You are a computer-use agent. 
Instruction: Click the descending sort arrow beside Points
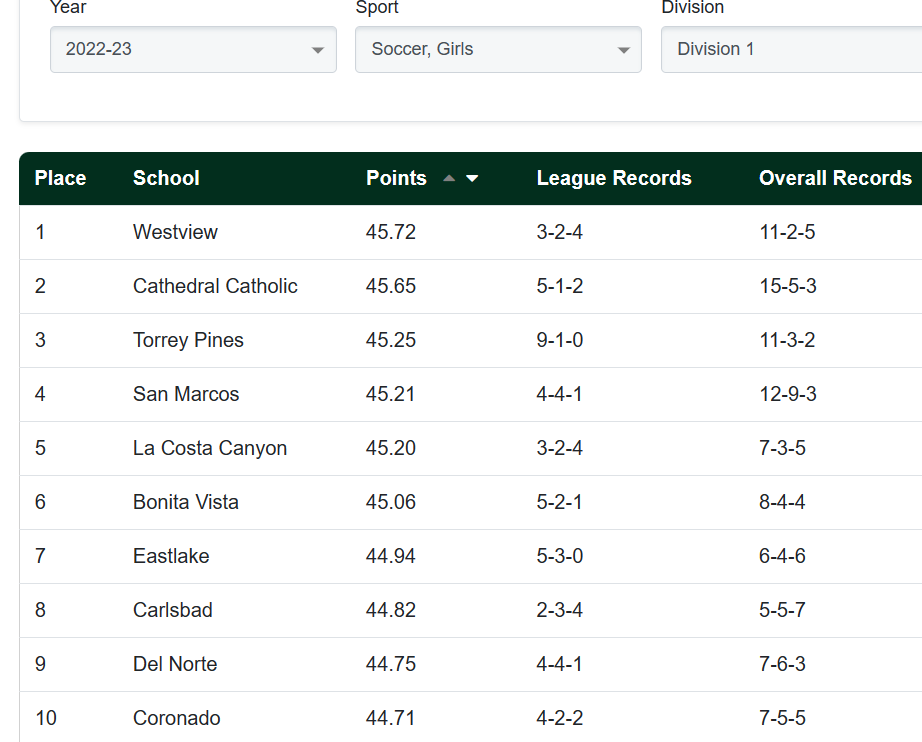click(472, 178)
